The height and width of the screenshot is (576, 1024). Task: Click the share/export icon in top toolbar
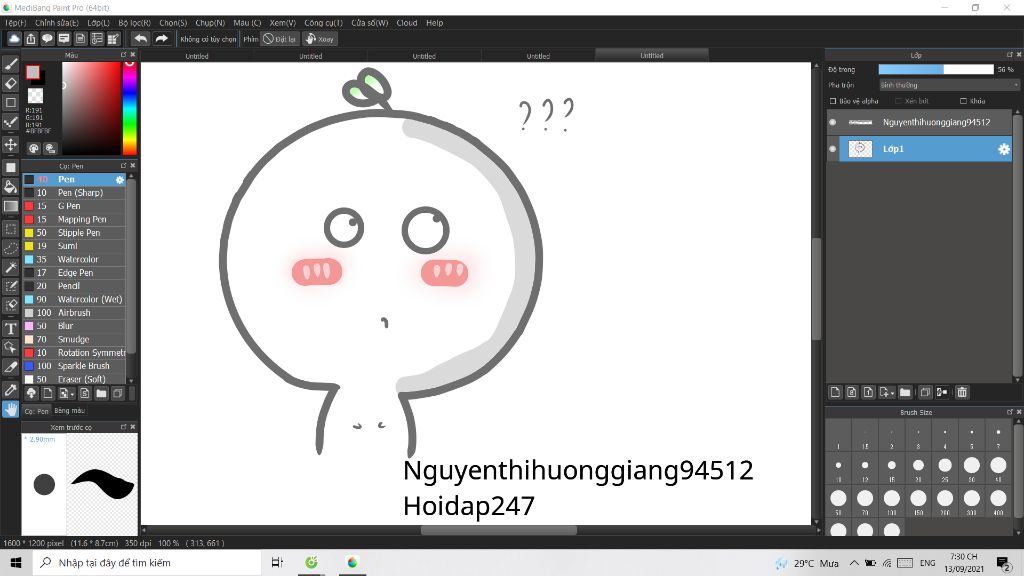pyautogui.click(x=31, y=39)
